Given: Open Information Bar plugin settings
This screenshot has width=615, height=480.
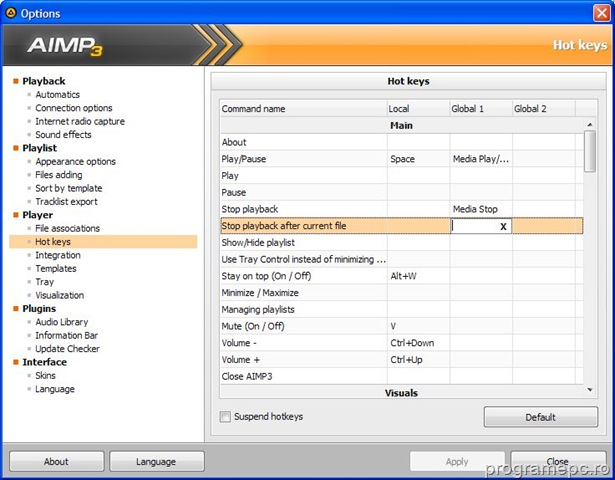Looking at the screenshot, I should coord(66,335).
